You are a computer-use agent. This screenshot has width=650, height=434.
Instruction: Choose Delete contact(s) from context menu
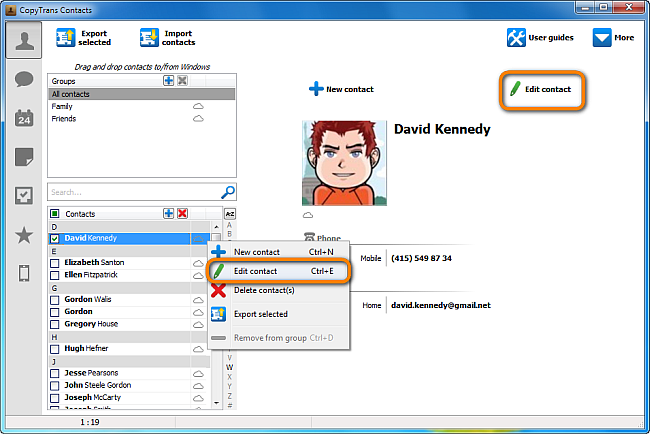click(278, 291)
